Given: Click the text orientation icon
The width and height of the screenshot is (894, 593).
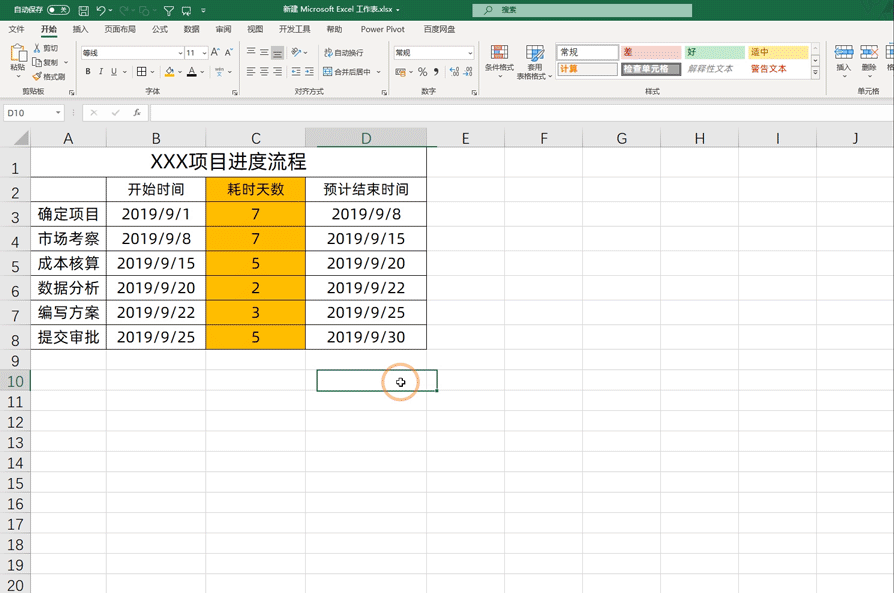Looking at the screenshot, I should tap(296, 52).
